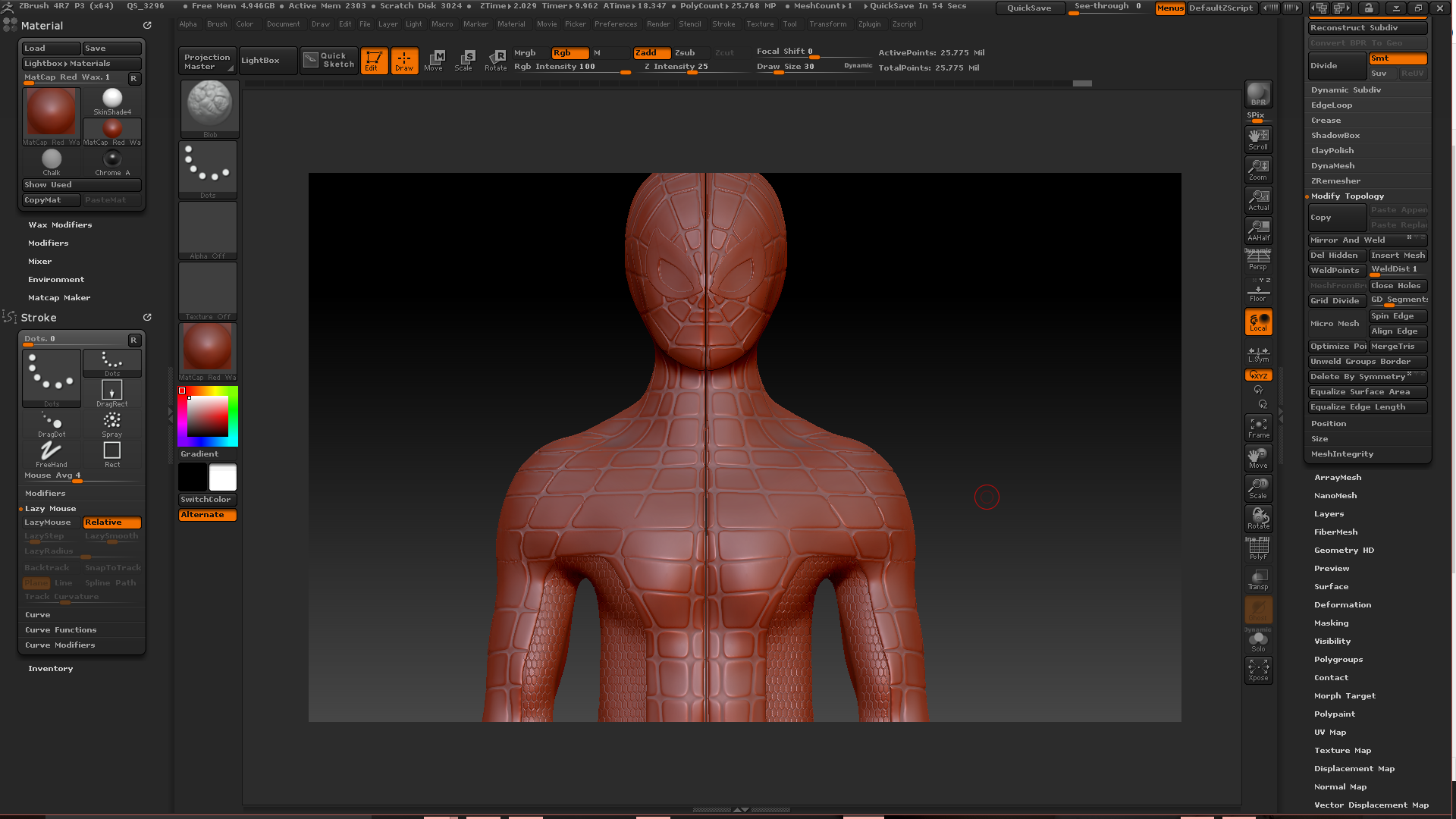Expand the Matcap Maker section
The width and height of the screenshot is (1456, 819).
tap(59, 298)
